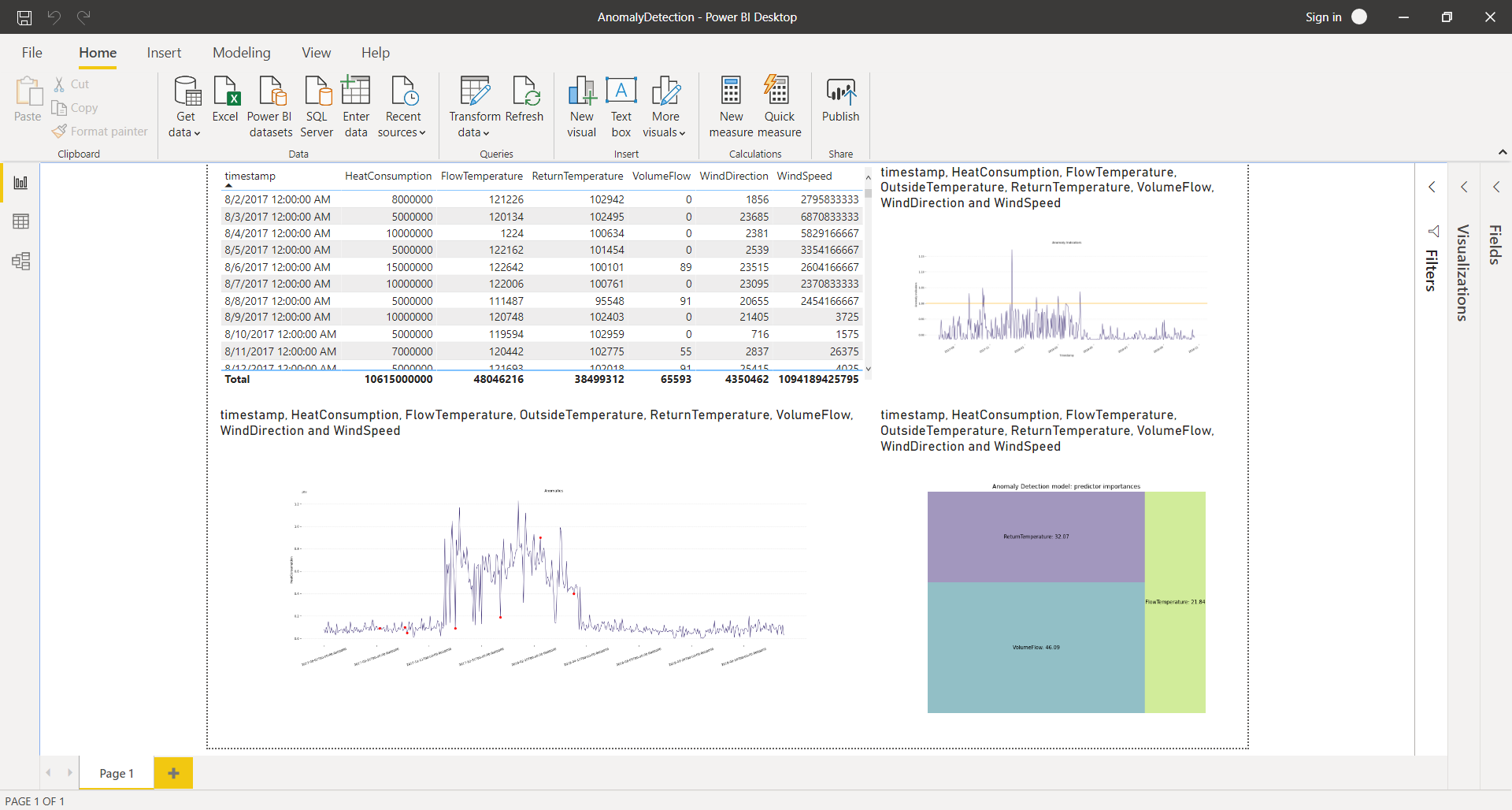Click the Save icon in title bar
This screenshot has width=1512, height=810.
(24, 17)
